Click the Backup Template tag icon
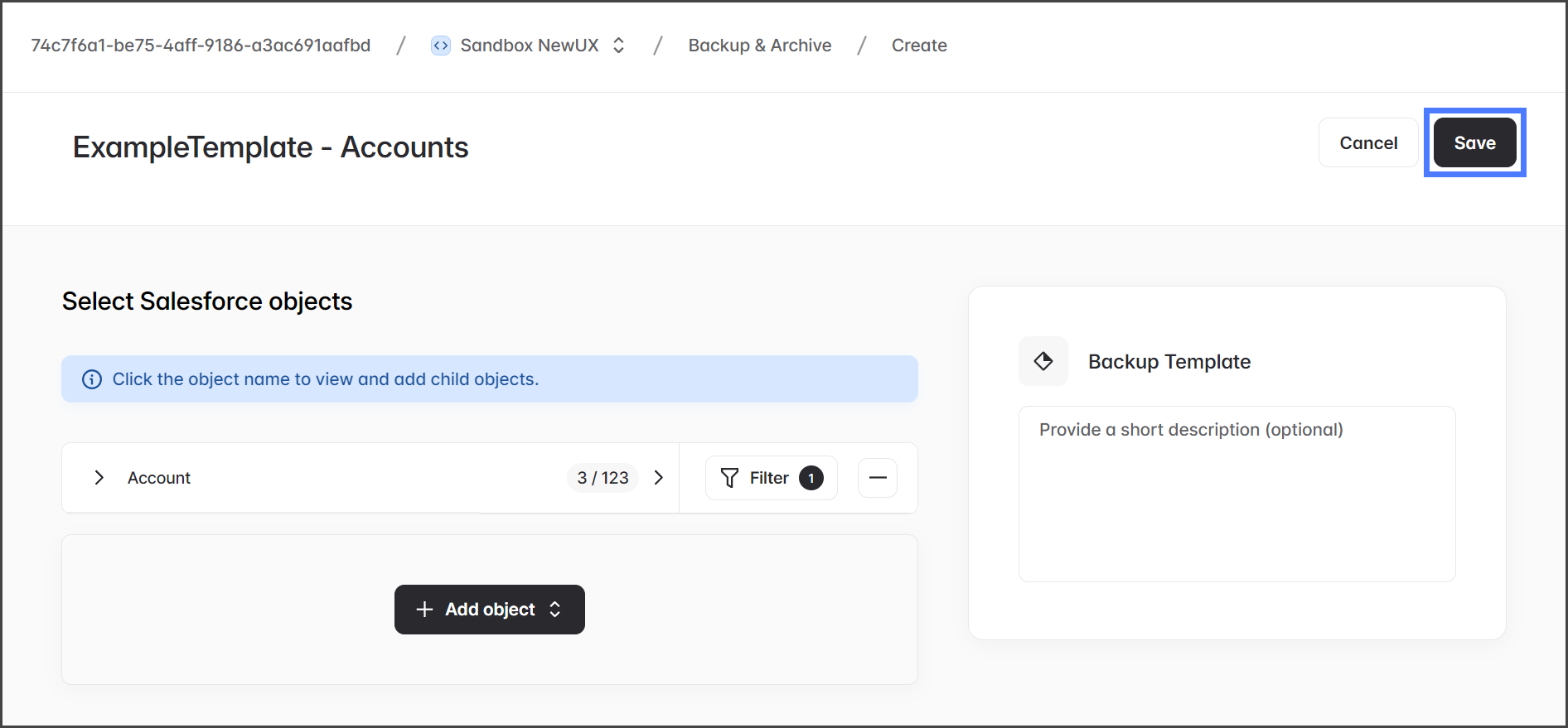 pyautogui.click(x=1043, y=361)
